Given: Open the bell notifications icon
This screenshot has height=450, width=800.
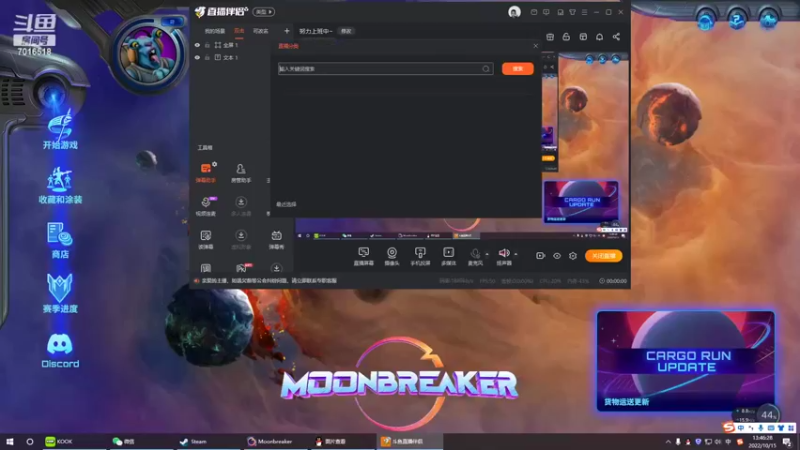Looking at the screenshot, I should [599, 37].
